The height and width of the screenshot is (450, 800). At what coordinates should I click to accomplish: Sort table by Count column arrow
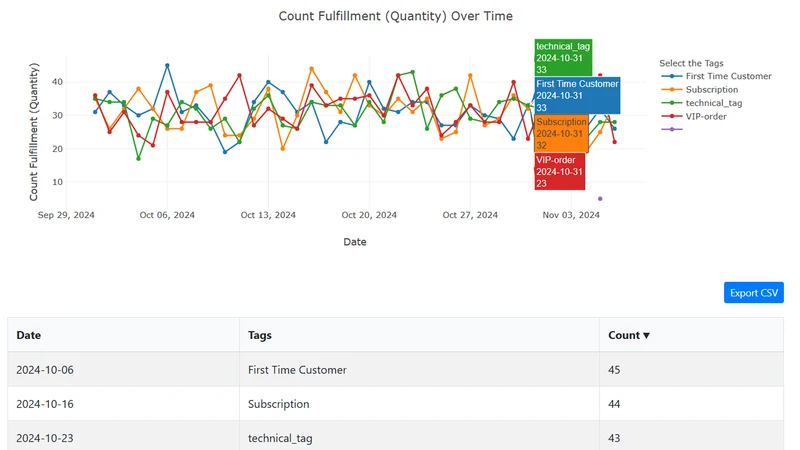pyautogui.click(x=646, y=335)
